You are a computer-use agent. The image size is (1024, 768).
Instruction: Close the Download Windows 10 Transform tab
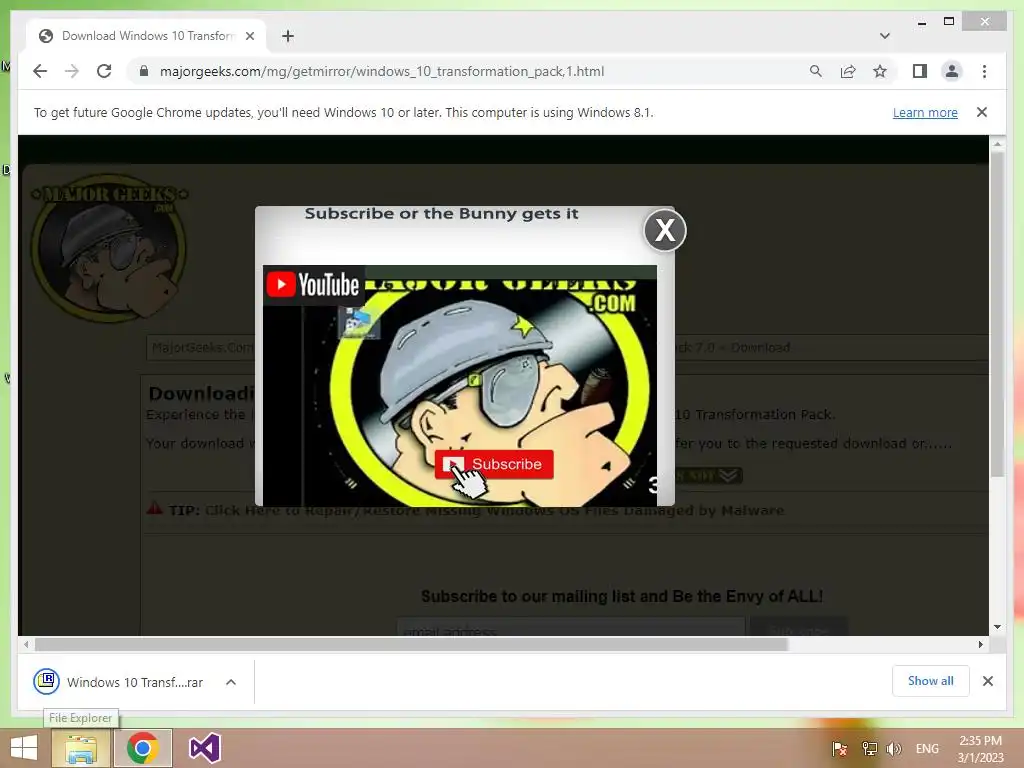pos(250,36)
